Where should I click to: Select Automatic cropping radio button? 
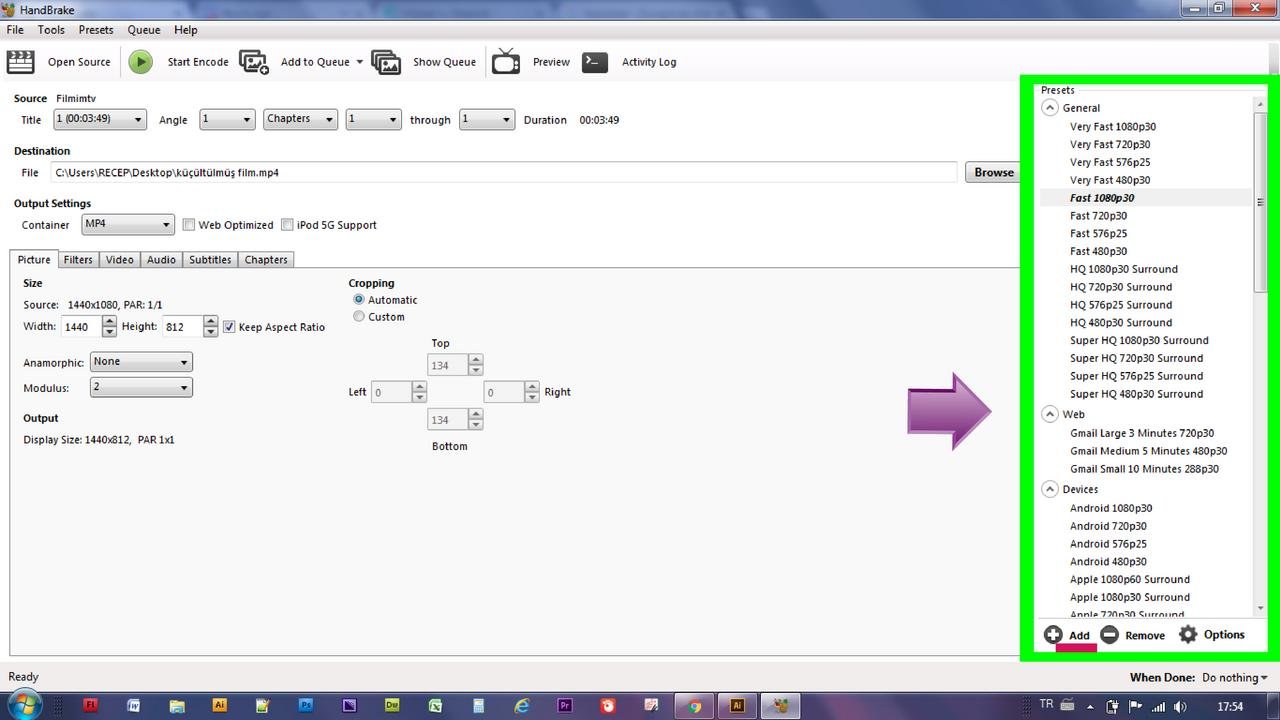(x=358, y=300)
